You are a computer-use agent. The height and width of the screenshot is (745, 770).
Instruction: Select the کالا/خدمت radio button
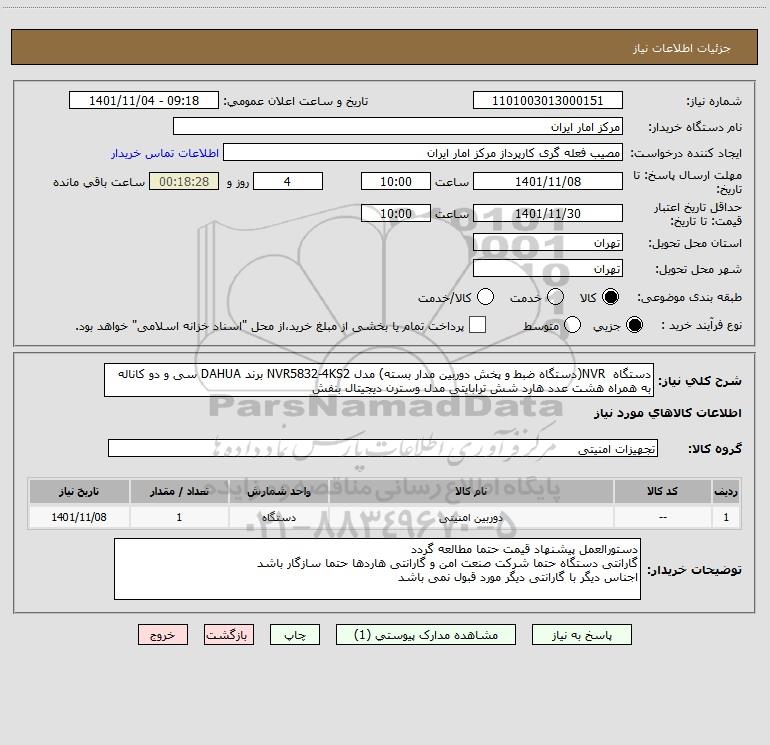pos(485,297)
